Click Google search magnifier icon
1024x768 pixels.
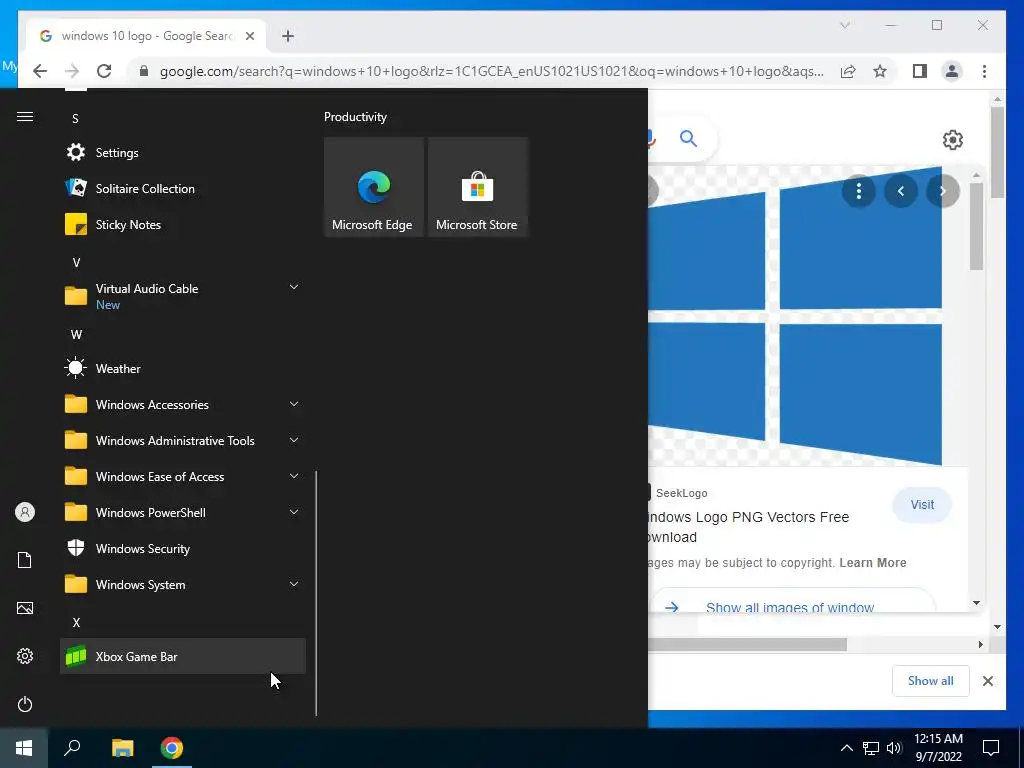tap(688, 138)
